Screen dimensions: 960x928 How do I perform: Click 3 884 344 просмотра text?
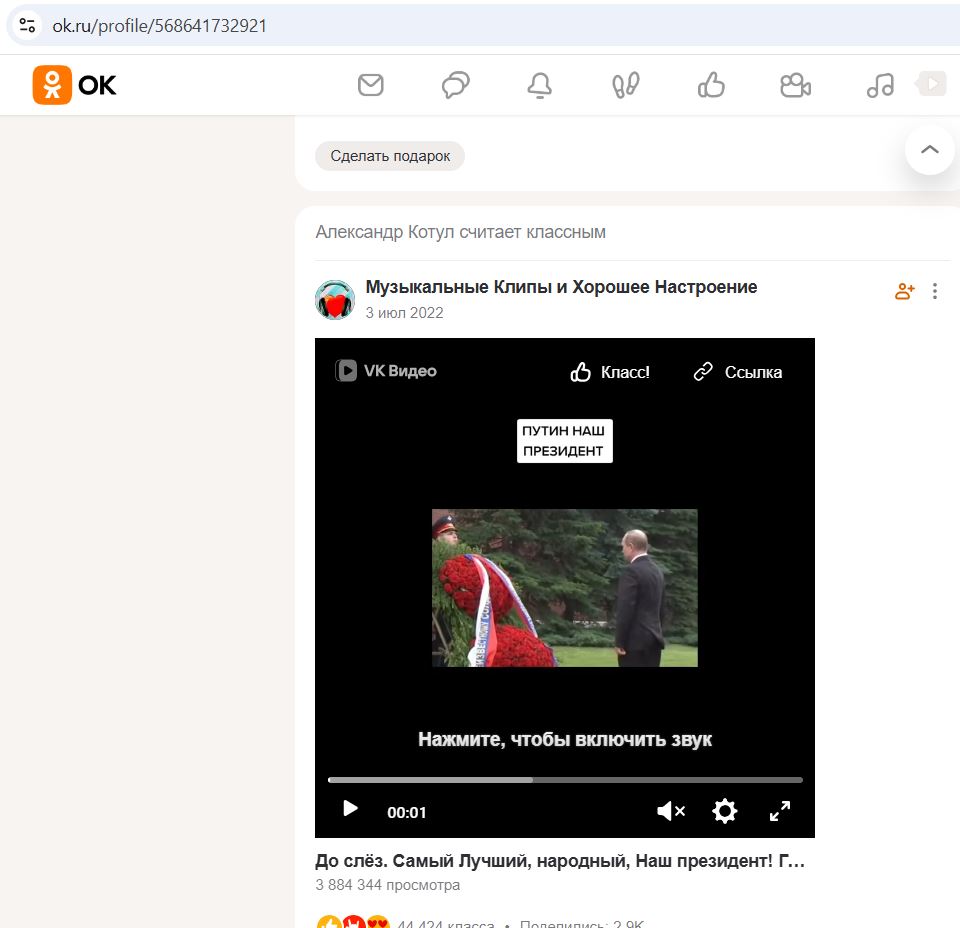[388, 885]
